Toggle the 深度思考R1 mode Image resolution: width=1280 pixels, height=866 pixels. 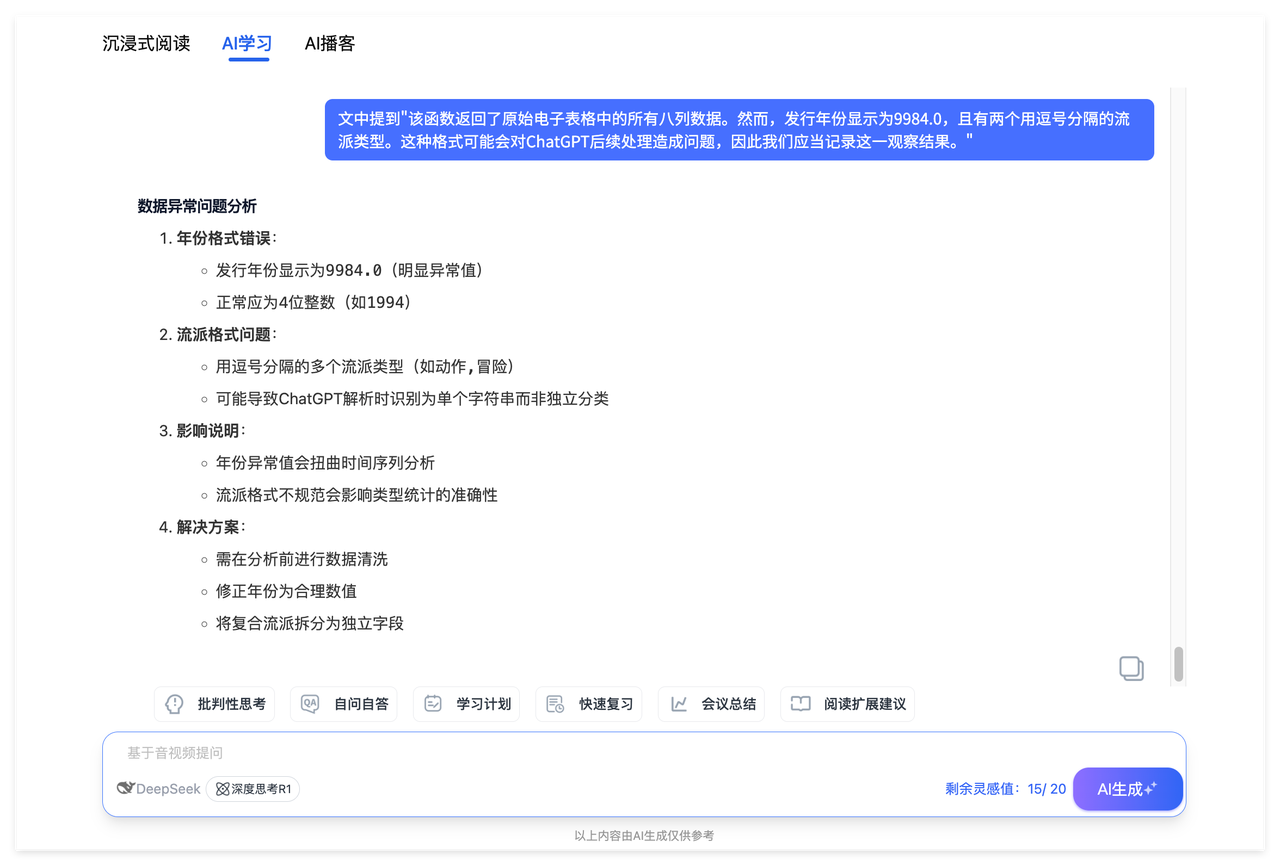pyautogui.click(x=253, y=789)
